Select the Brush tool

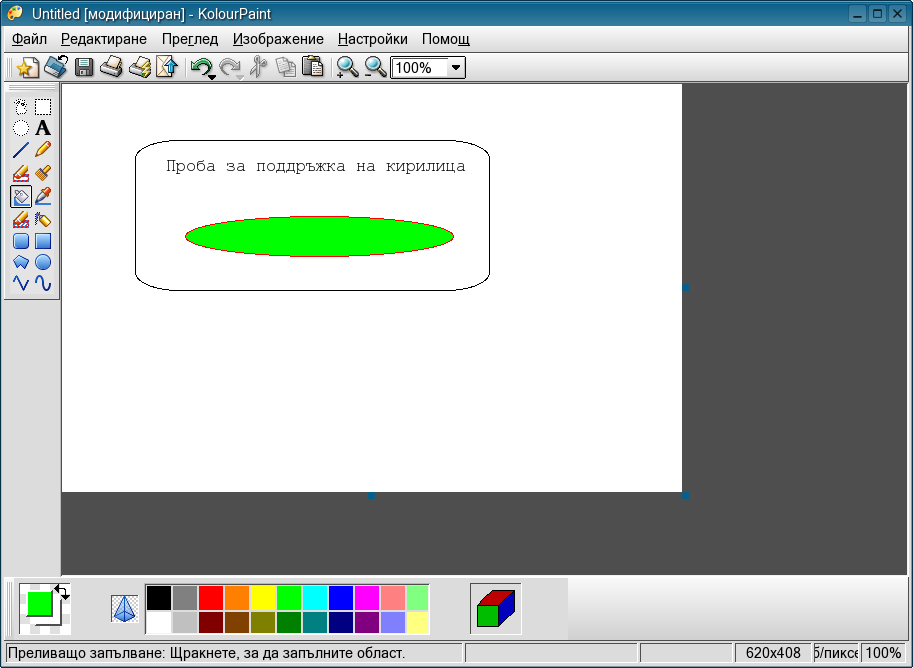43,173
